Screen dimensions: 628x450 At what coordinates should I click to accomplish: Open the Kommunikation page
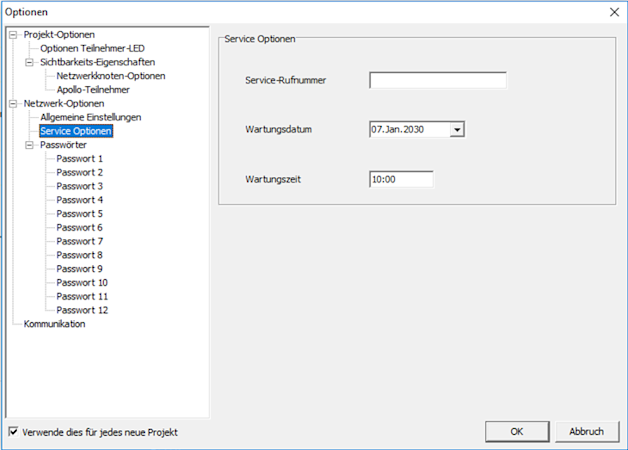tap(54, 324)
